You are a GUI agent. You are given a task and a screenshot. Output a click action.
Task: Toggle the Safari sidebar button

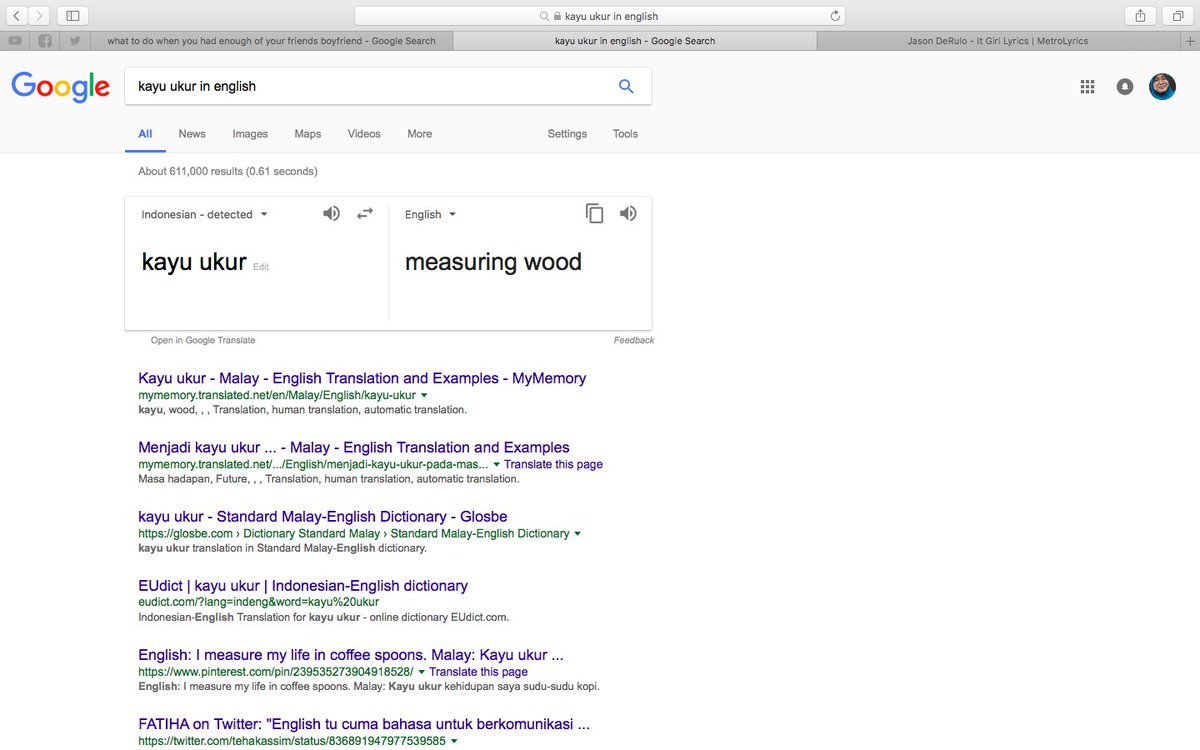[73, 16]
